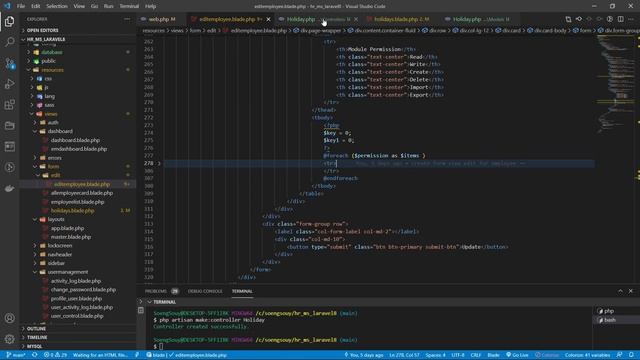Click the synchronize changes icon in the status bar
Viewport: 640px width, 360px height.
35,355
